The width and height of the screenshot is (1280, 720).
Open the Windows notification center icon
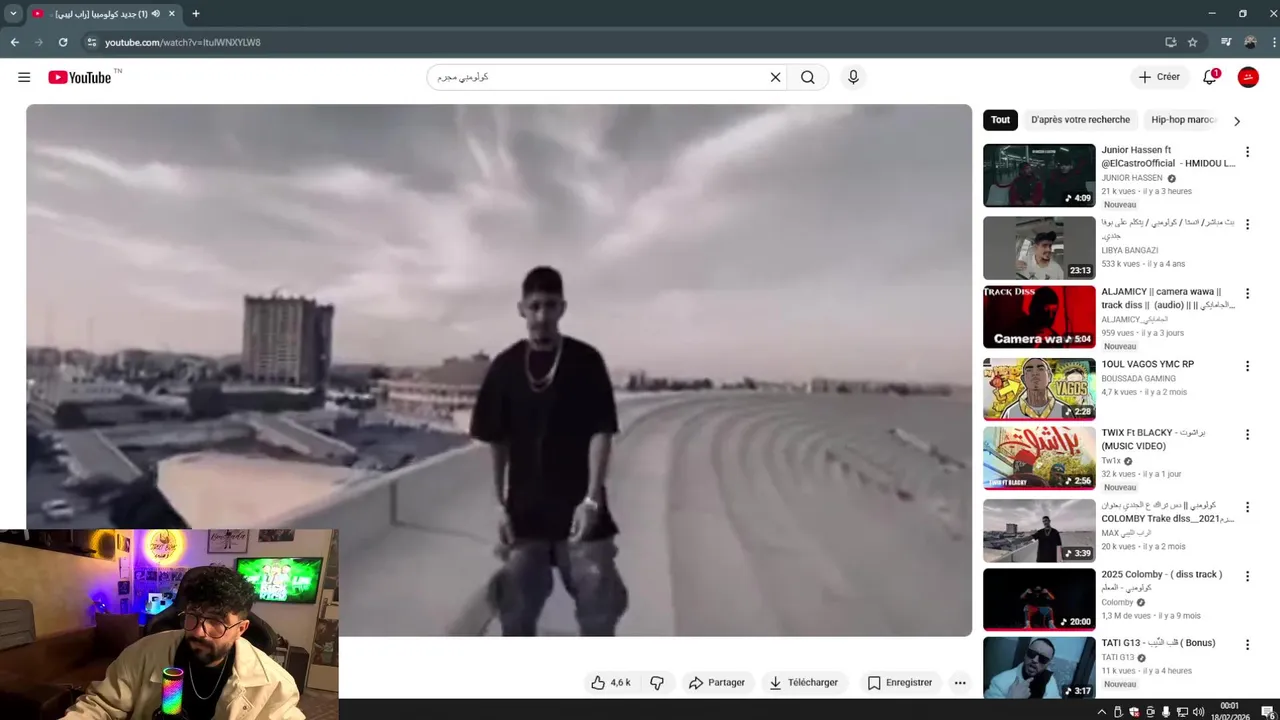click(1267, 712)
